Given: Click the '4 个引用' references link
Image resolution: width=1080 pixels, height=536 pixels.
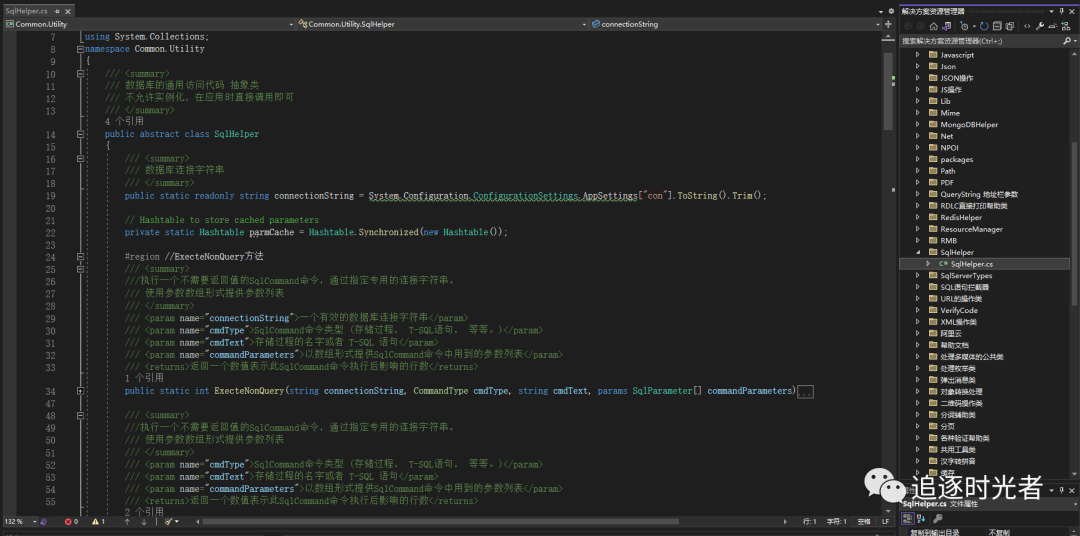Looking at the screenshot, I should point(124,121).
